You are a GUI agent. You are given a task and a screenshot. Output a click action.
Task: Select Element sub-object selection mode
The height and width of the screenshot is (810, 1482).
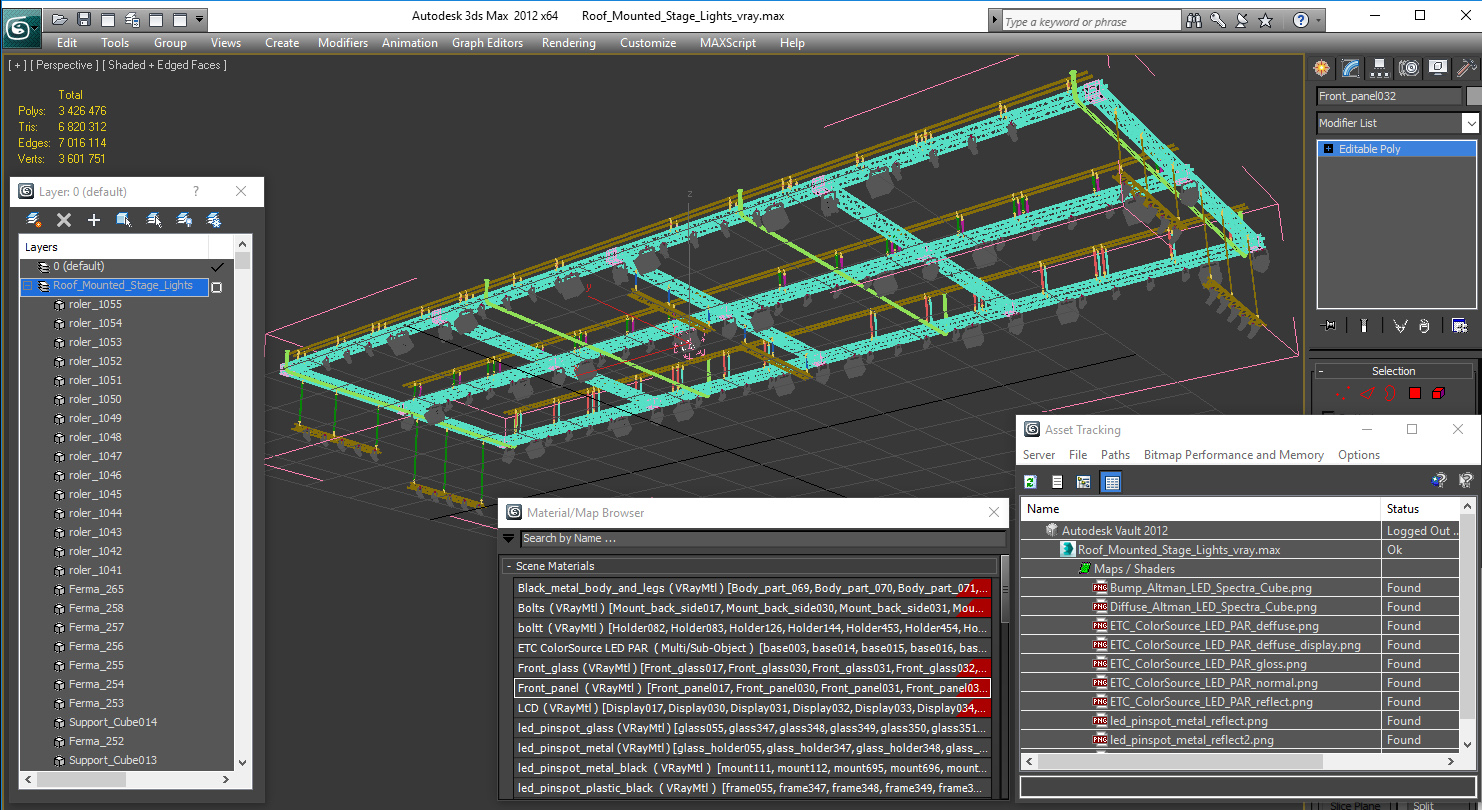(x=1438, y=393)
